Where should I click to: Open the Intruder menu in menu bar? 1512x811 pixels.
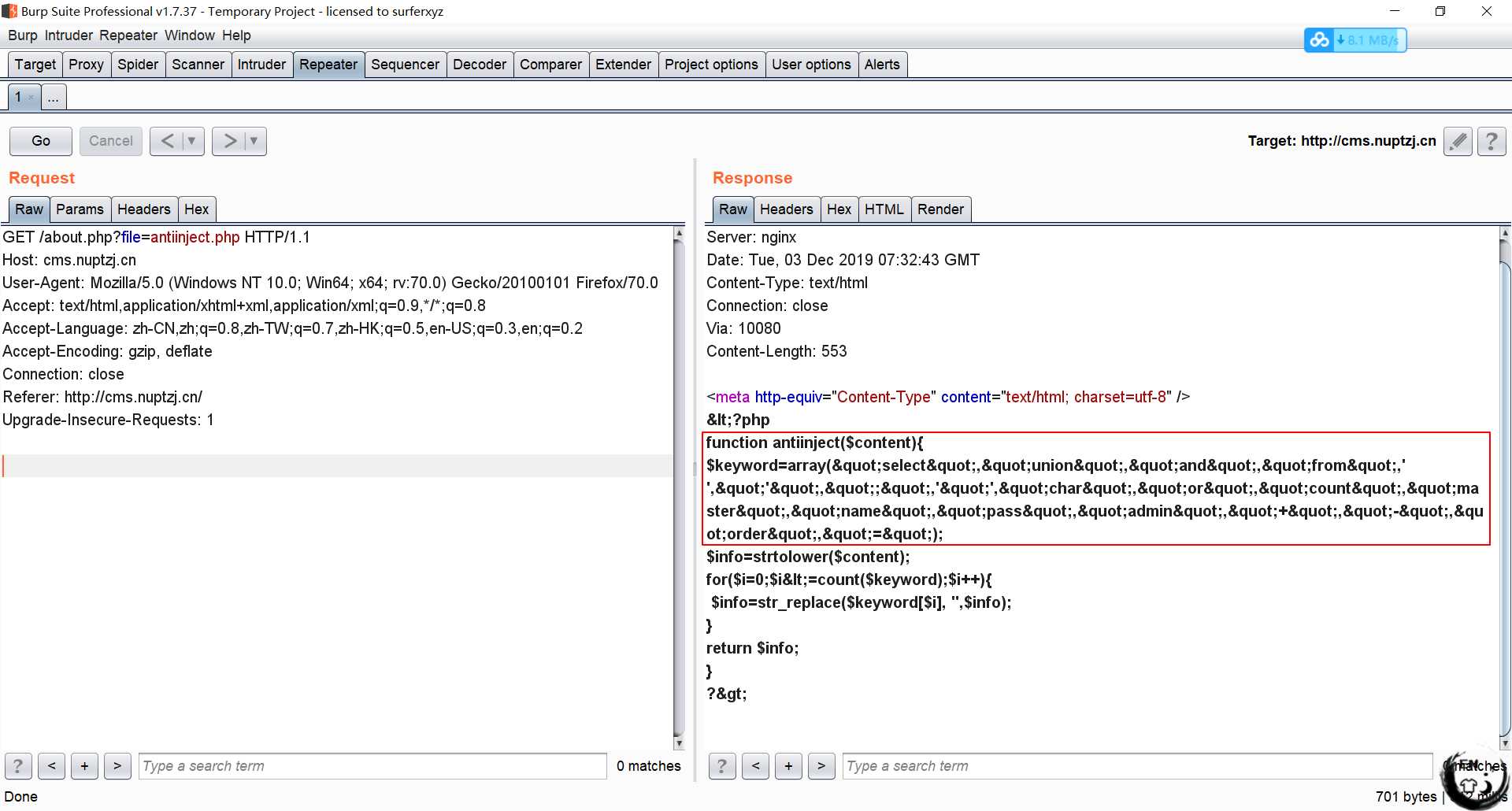[x=69, y=35]
